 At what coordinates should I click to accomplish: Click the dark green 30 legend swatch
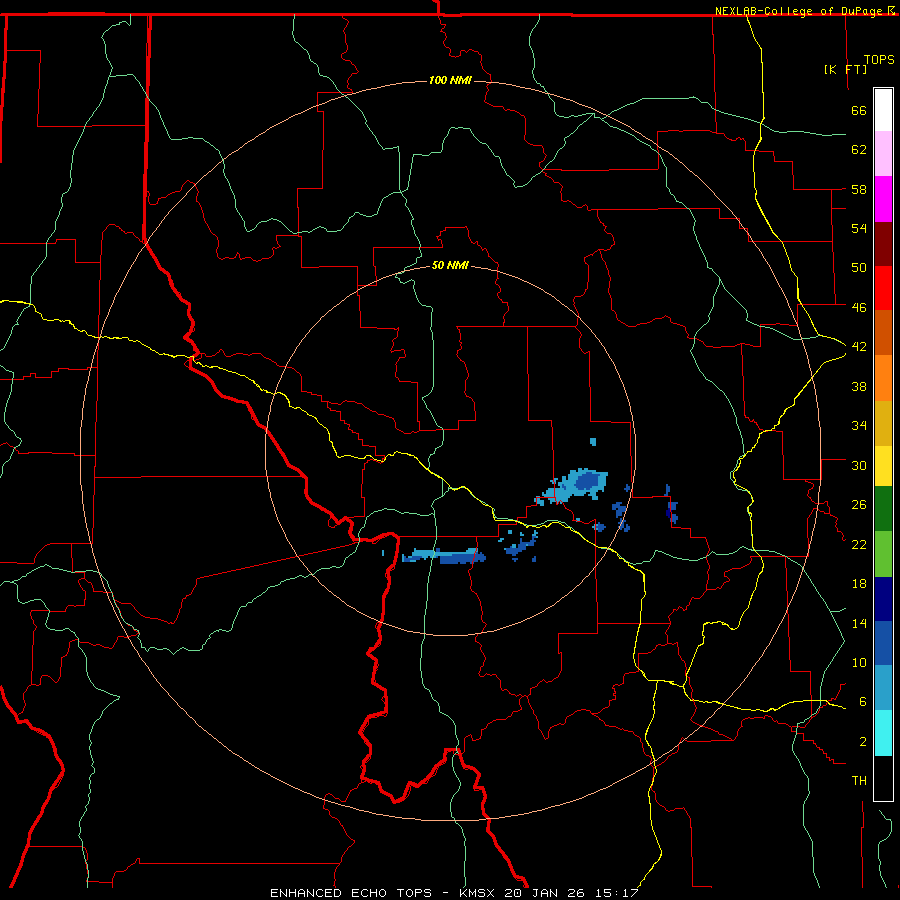pos(883,509)
